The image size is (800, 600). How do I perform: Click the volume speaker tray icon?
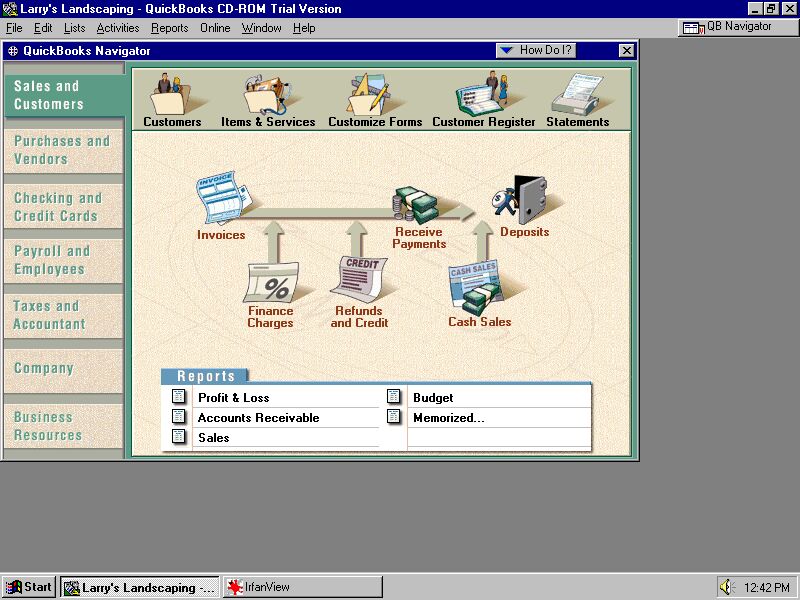(727, 587)
